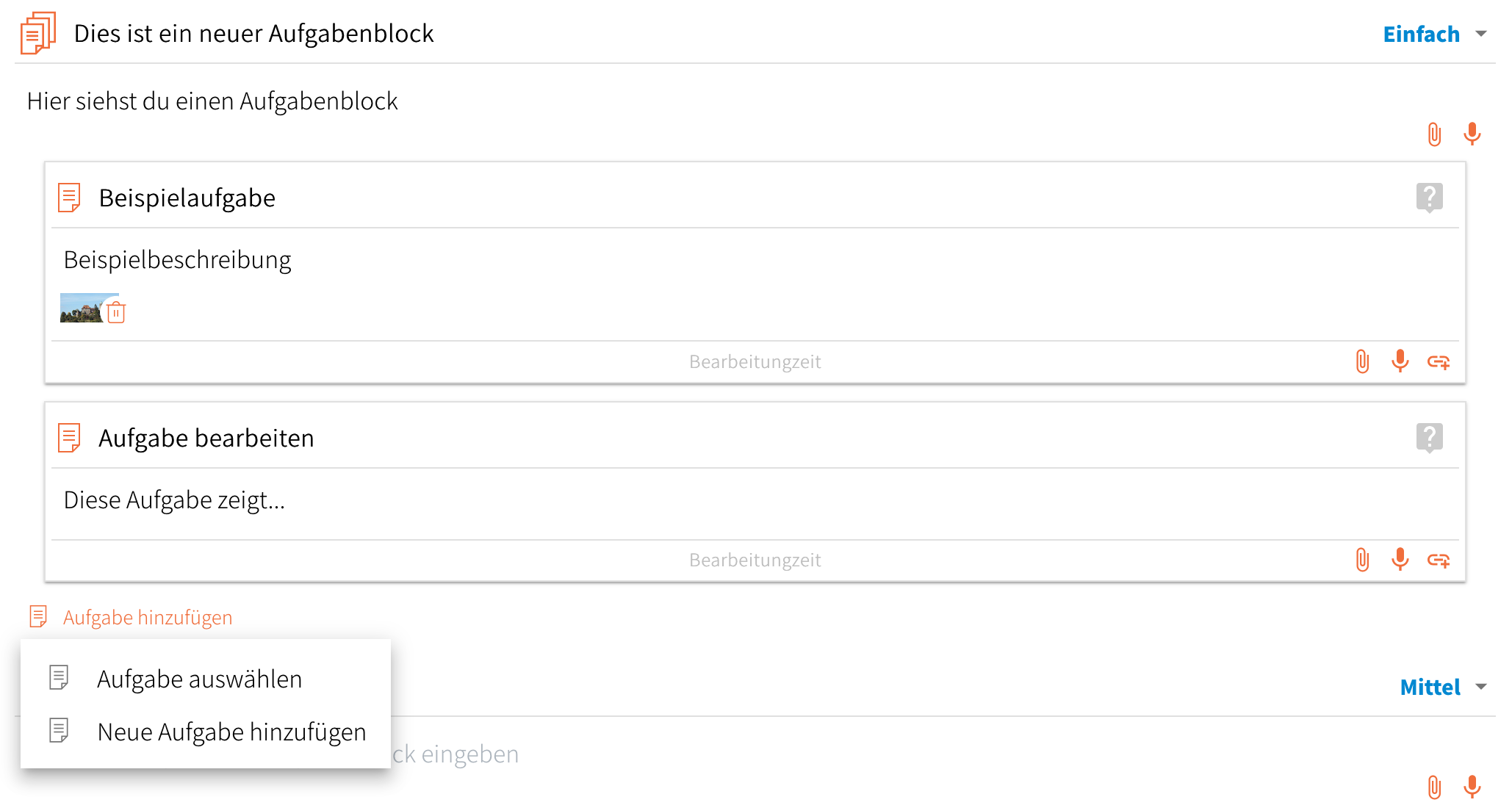The height and width of the screenshot is (808, 1512).
Task: Attach file to the first Aufgabenblock description
Action: click(x=1434, y=134)
